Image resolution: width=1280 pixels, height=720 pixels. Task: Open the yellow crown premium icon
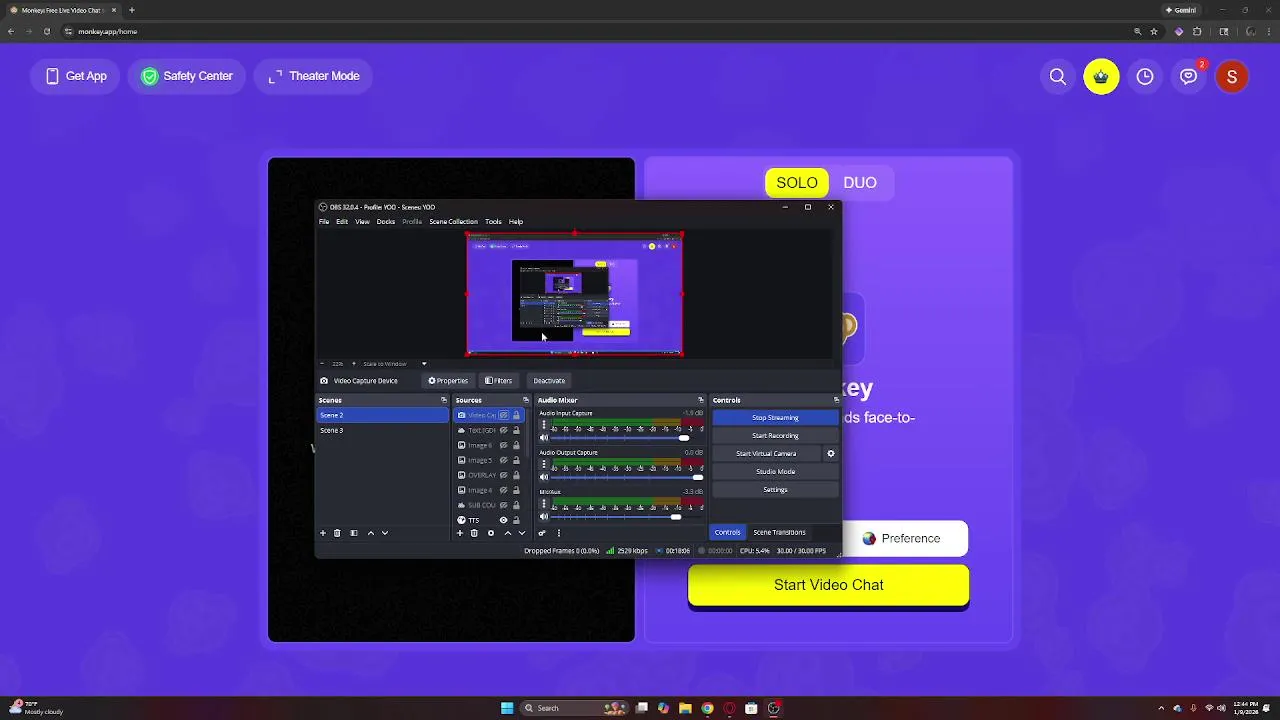(x=1101, y=76)
